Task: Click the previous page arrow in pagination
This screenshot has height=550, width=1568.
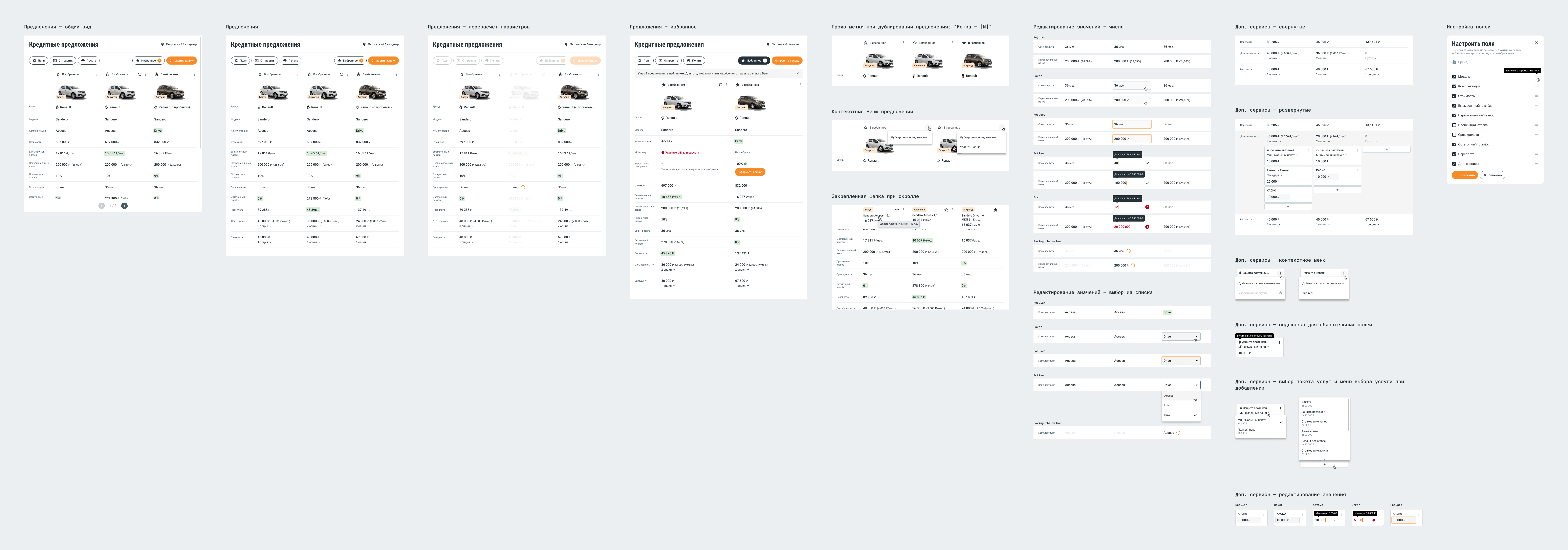Action: [x=102, y=206]
